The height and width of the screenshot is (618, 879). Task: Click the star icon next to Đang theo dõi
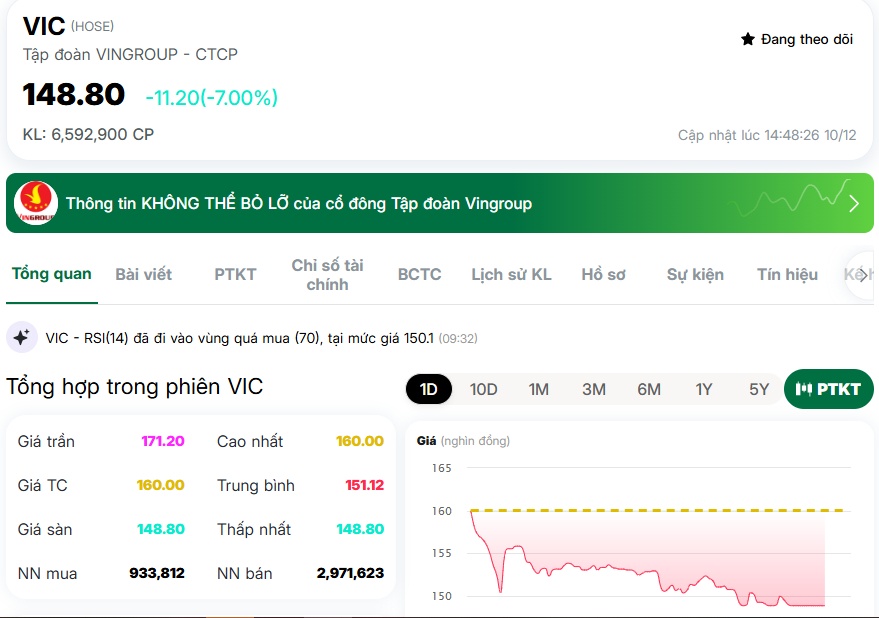(x=748, y=38)
